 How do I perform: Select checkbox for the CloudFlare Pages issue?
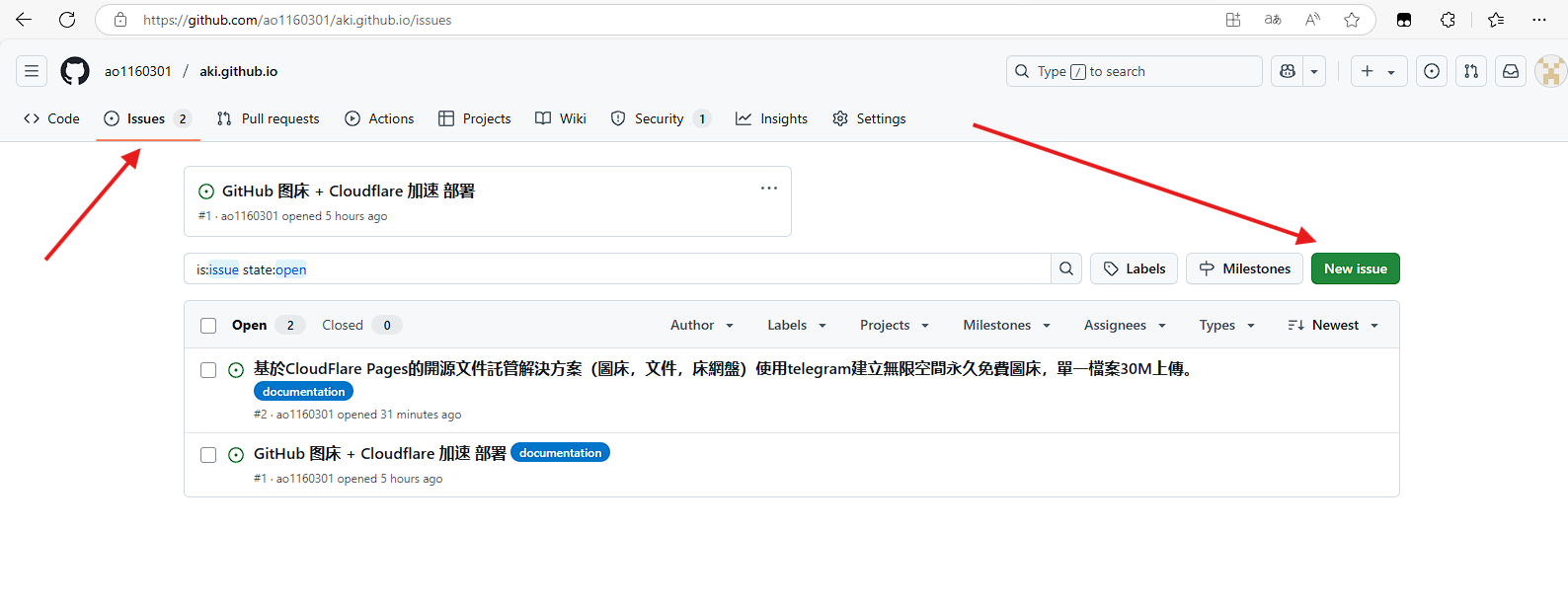208,370
